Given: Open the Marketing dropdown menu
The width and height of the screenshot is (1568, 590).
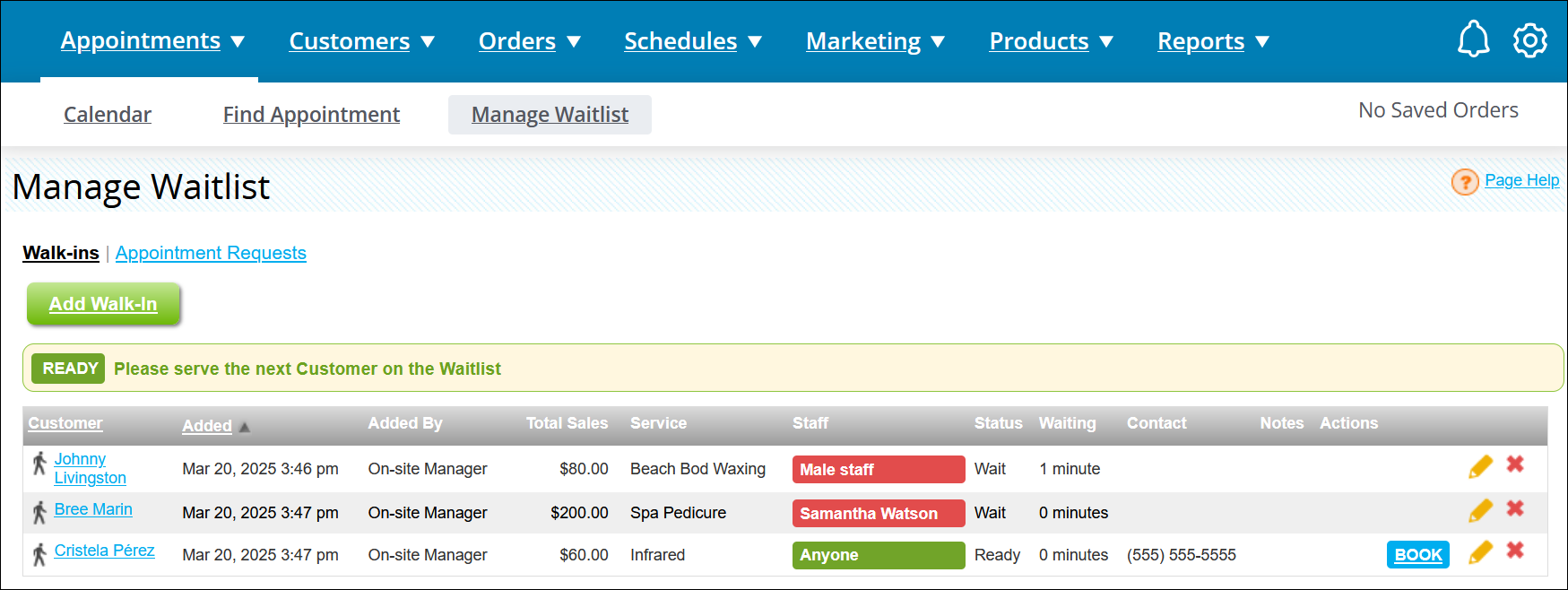Looking at the screenshot, I should (x=875, y=41).
